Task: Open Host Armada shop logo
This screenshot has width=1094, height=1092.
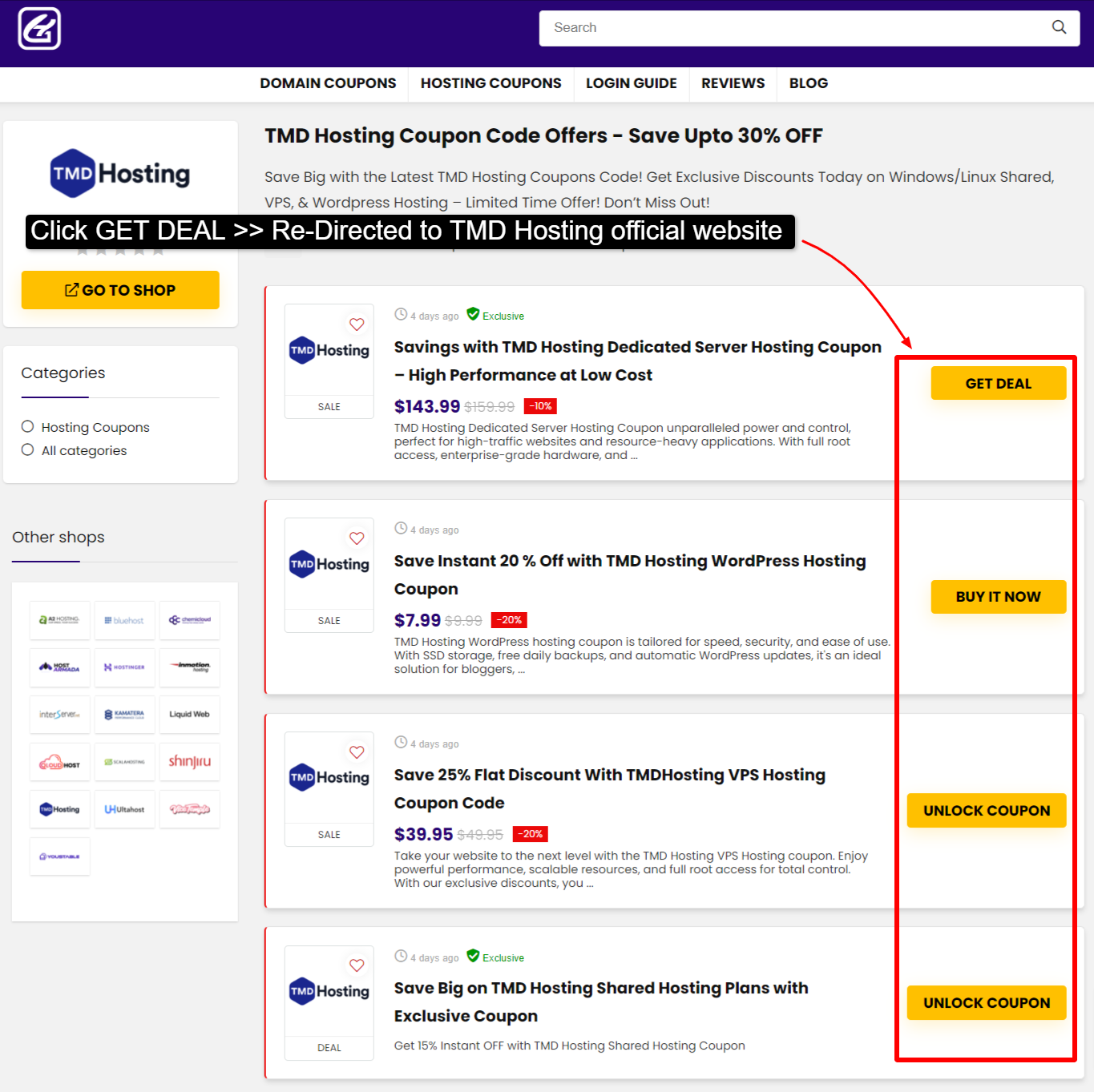Action: [x=60, y=667]
